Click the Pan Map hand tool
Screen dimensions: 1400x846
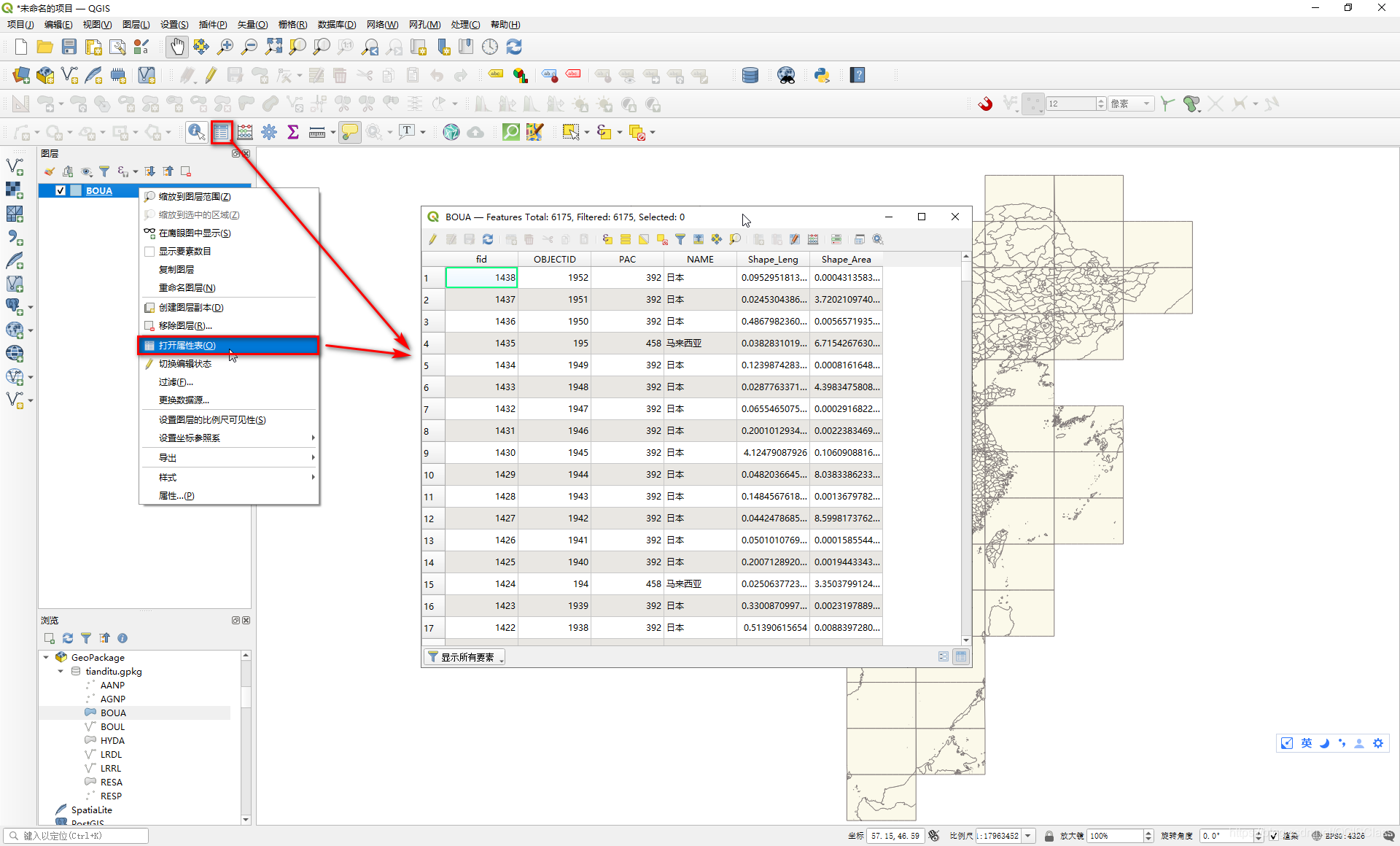(x=176, y=47)
